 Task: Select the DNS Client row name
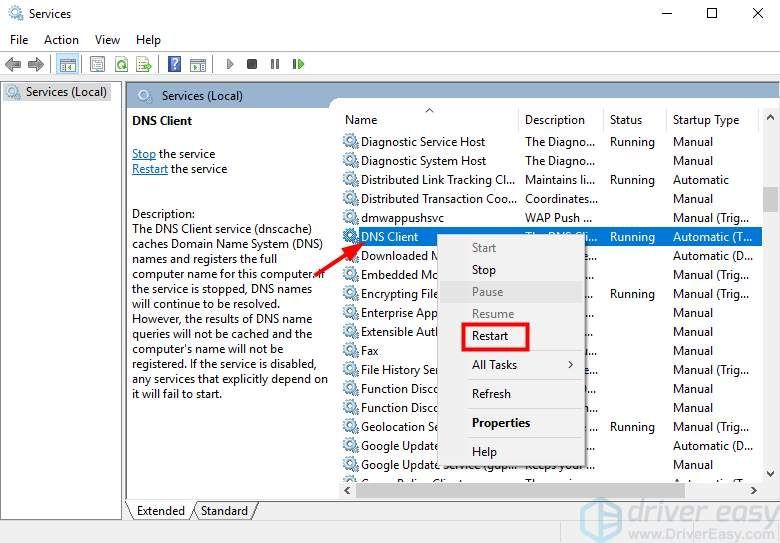[390, 237]
